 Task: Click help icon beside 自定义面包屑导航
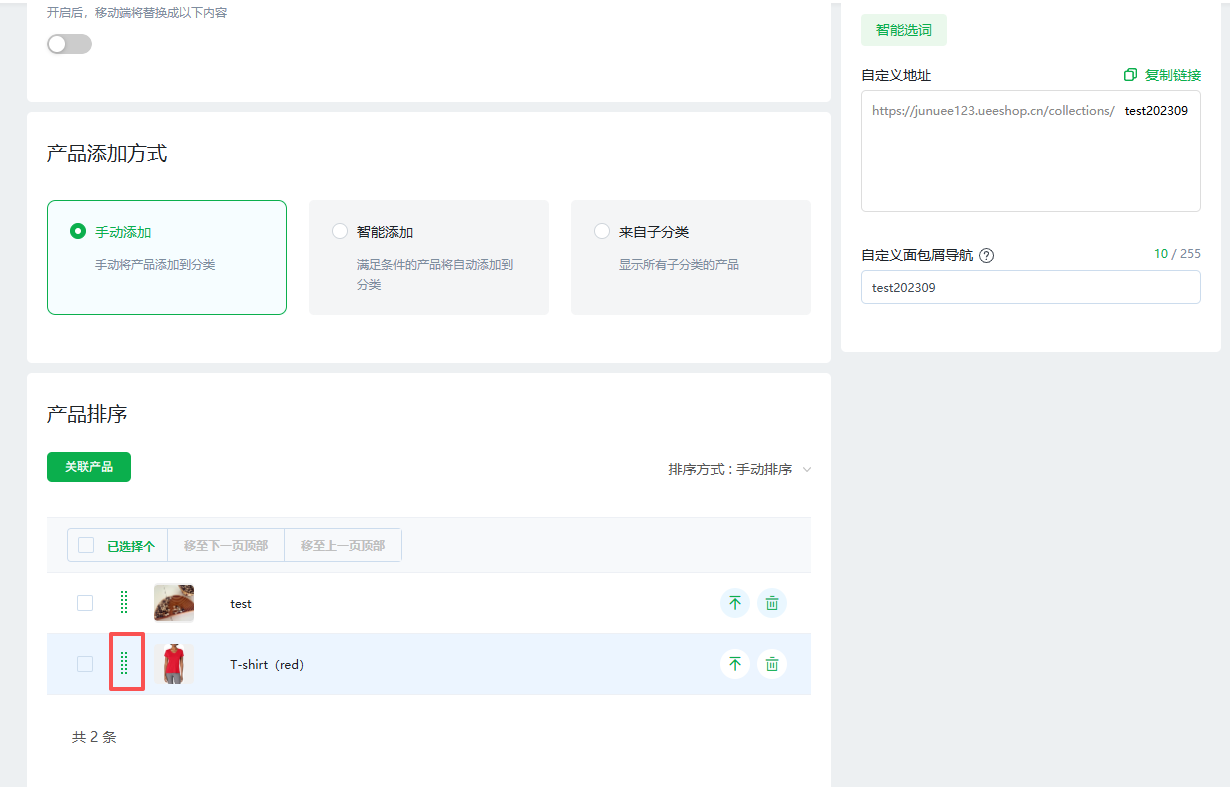pos(987,255)
